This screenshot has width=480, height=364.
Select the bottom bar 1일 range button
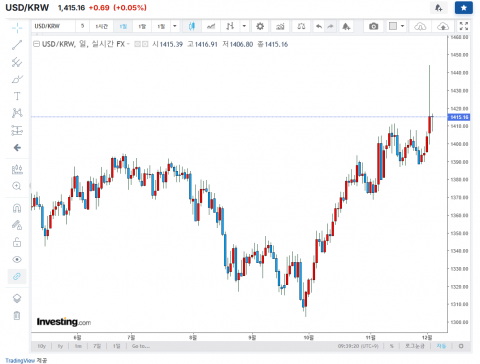(116, 346)
